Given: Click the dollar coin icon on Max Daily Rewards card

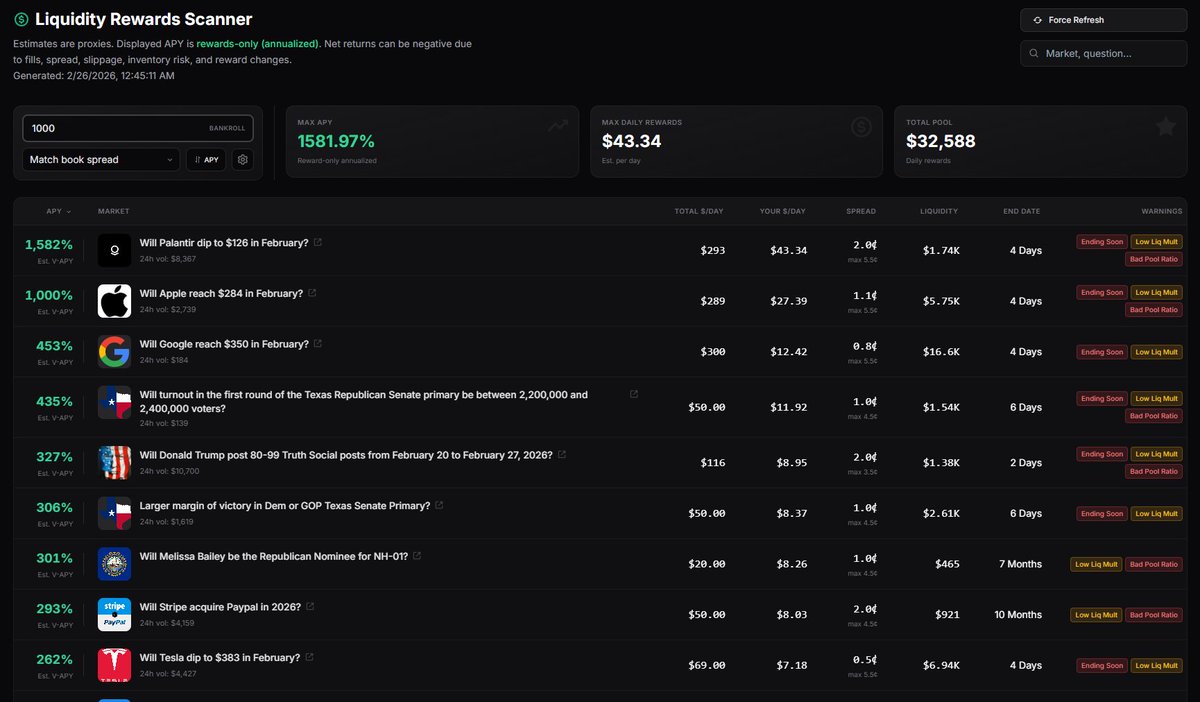Looking at the screenshot, I should (x=861, y=127).
